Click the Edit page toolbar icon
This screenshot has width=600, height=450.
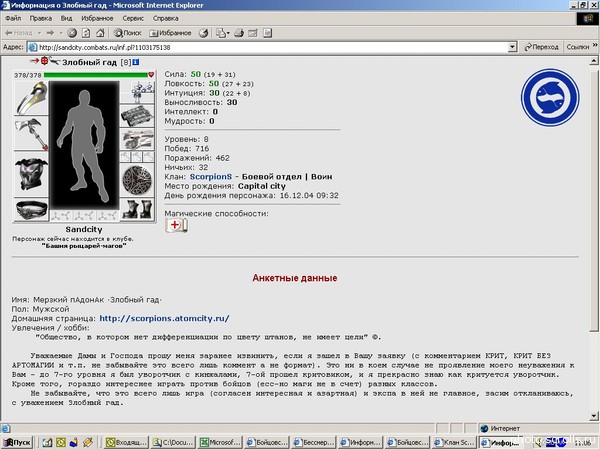tap(253, 33)
